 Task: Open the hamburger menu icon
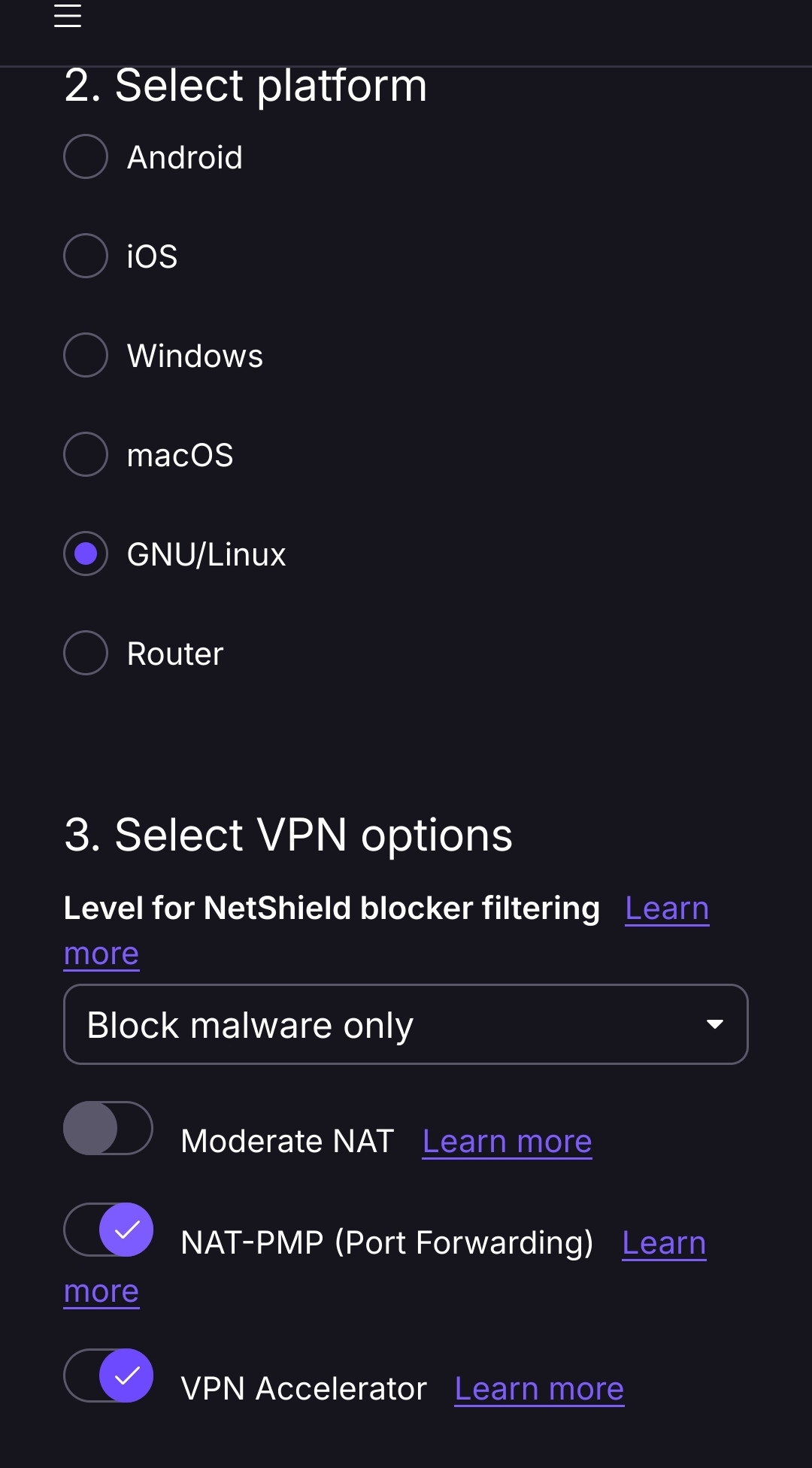coord(68,16)
